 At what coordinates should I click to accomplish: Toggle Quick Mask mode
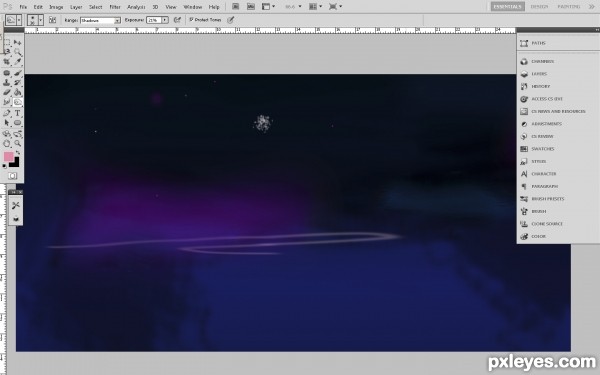[13, 176]
